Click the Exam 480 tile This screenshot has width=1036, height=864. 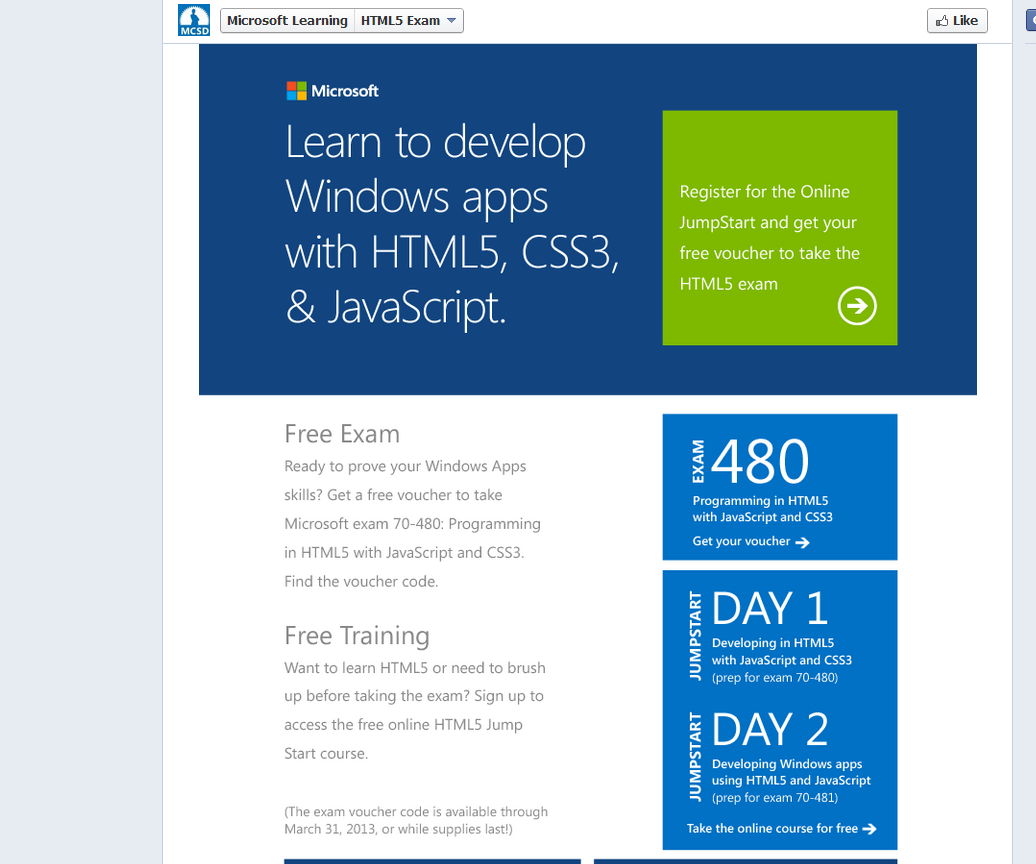point(780,487)
